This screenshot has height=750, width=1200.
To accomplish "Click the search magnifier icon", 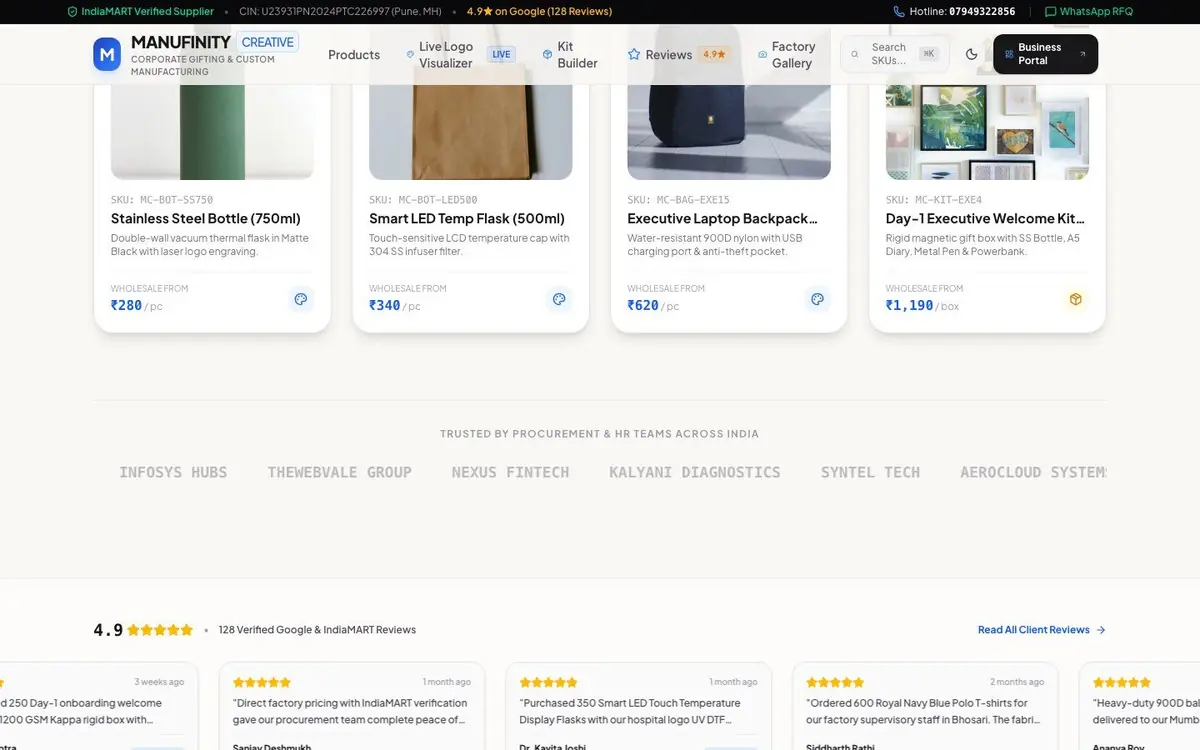I will pyautogui.click(x=855, y=55).
